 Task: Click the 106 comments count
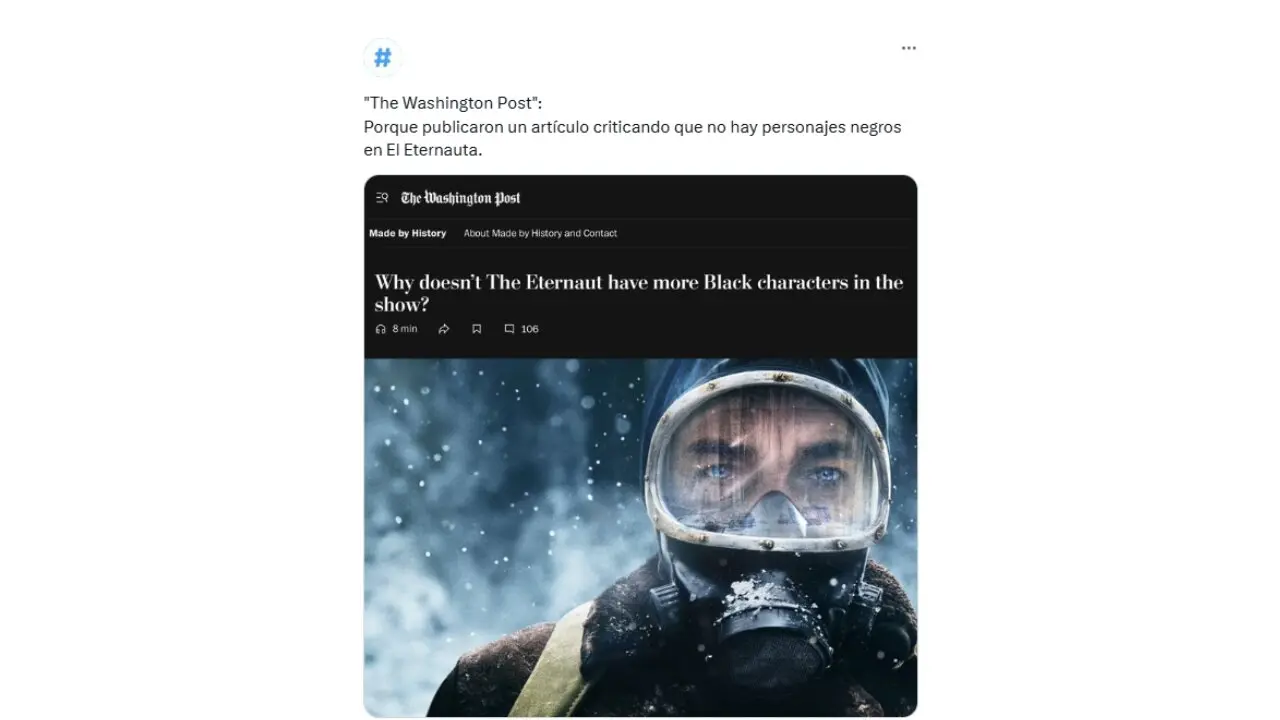tap(530, 329)
